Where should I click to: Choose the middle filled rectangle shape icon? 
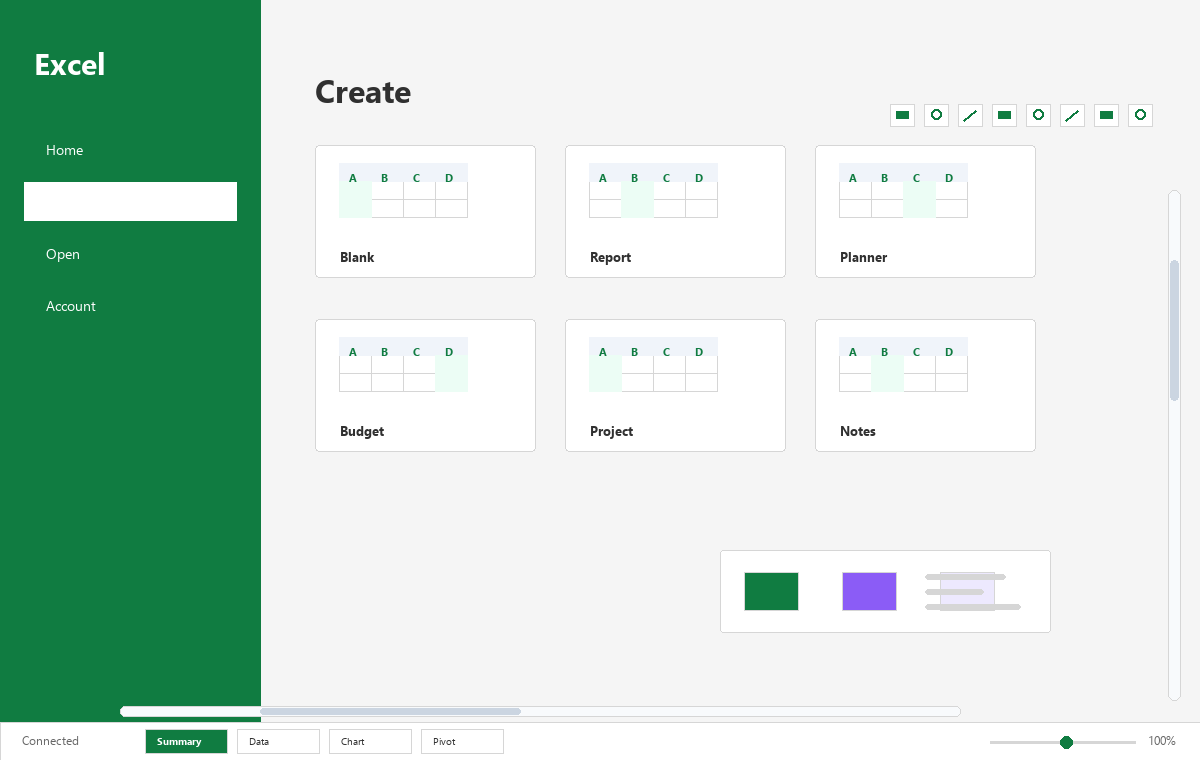click(1005, 115)
